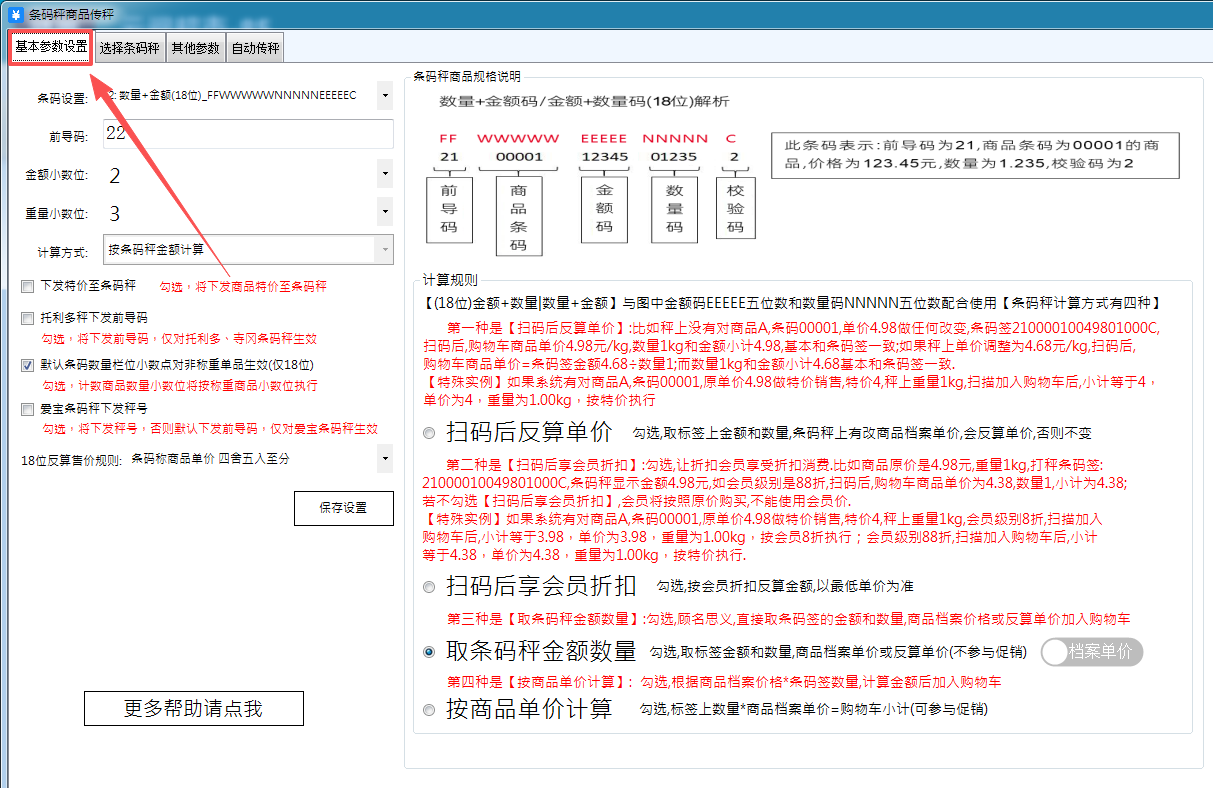The height and width of the screenshot is (788, 1213).
Task: Click the 保存设置 button
Action: click(x=343, y=508)
